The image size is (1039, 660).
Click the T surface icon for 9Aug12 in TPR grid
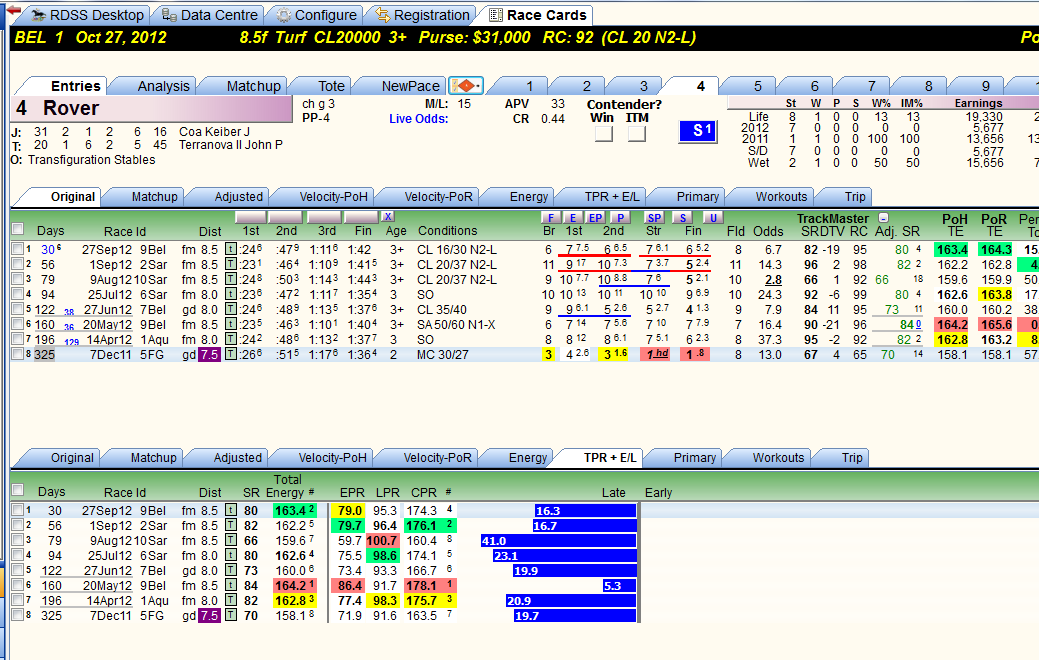point(231,541)
